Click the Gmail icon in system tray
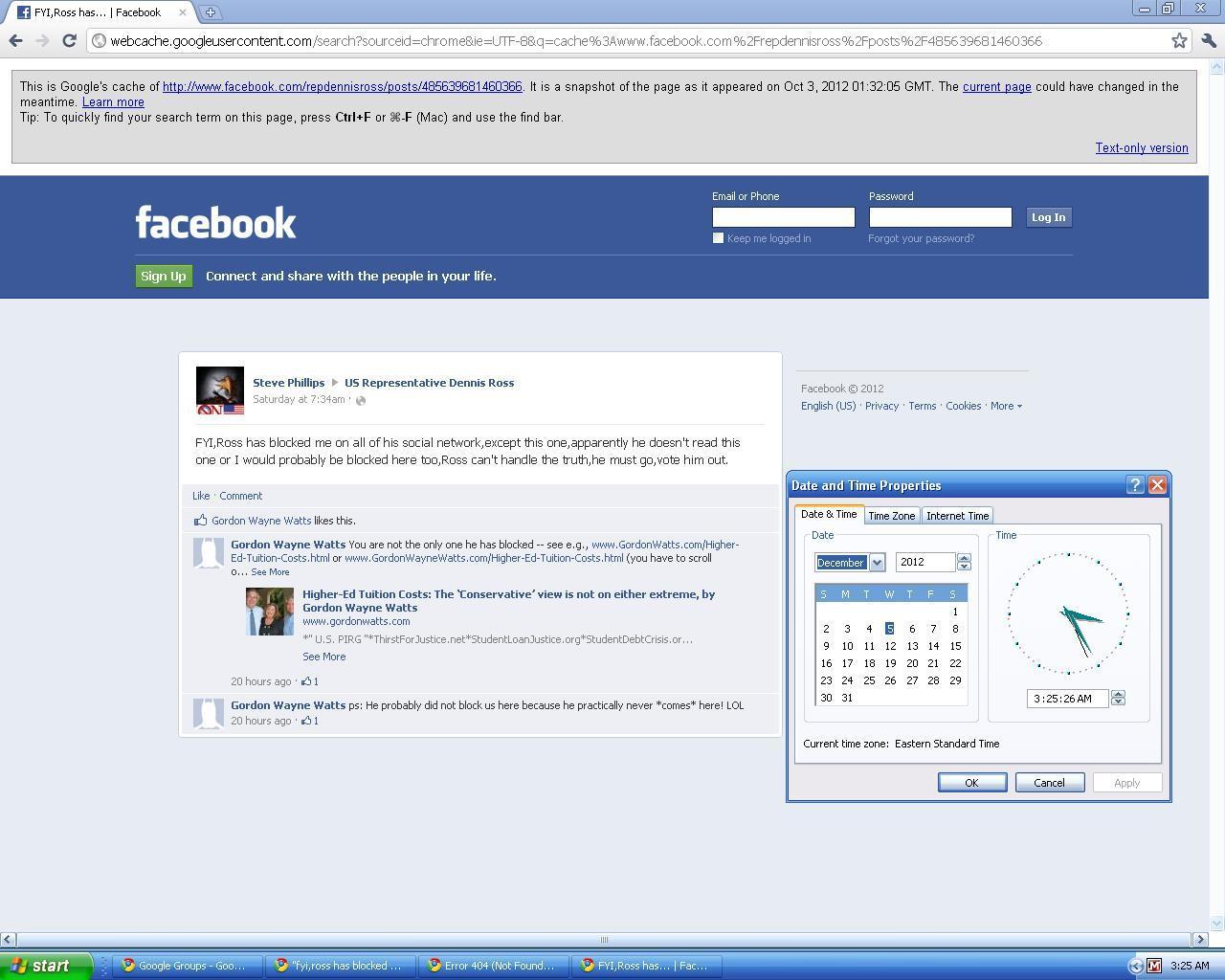The width and height of the screenshot is (1225, 980). coord(1154,966)
